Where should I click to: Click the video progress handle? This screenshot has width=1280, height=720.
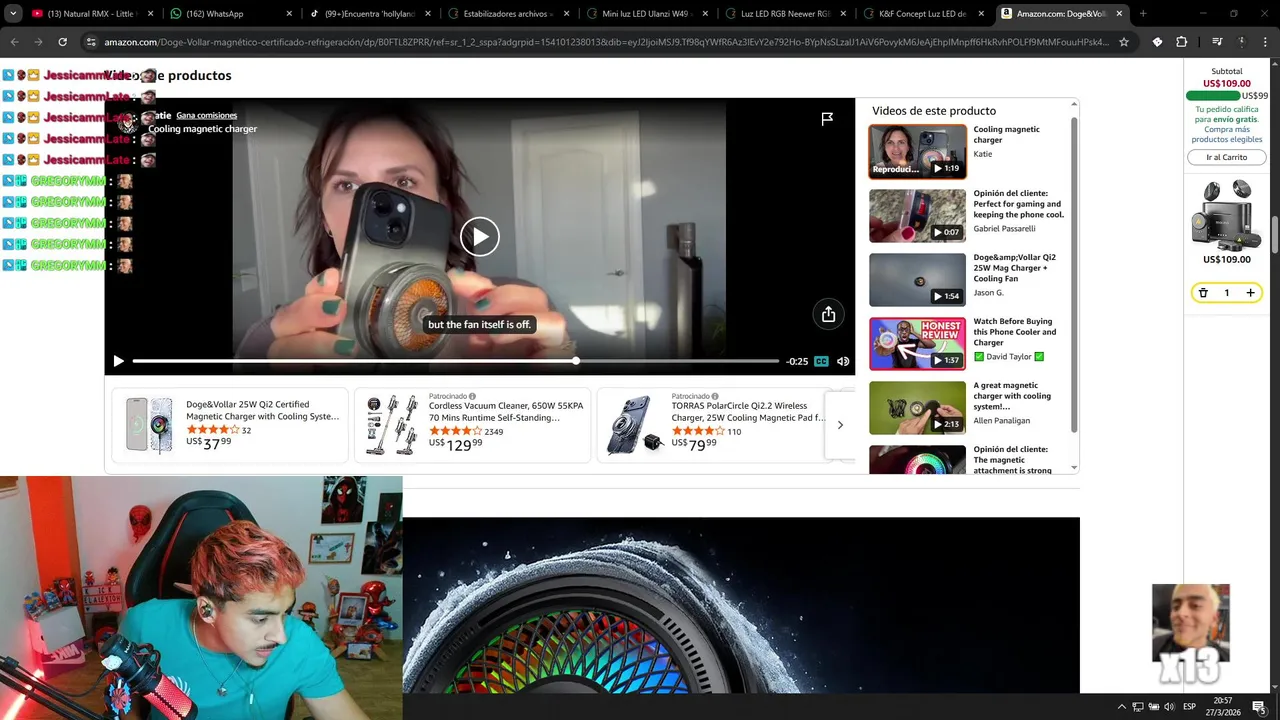point(576,361)
